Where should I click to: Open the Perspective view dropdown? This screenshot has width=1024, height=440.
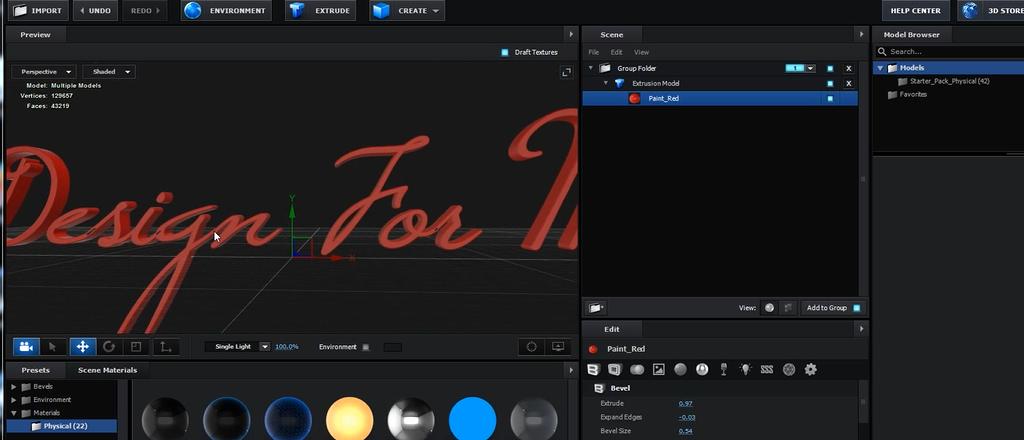44,72
